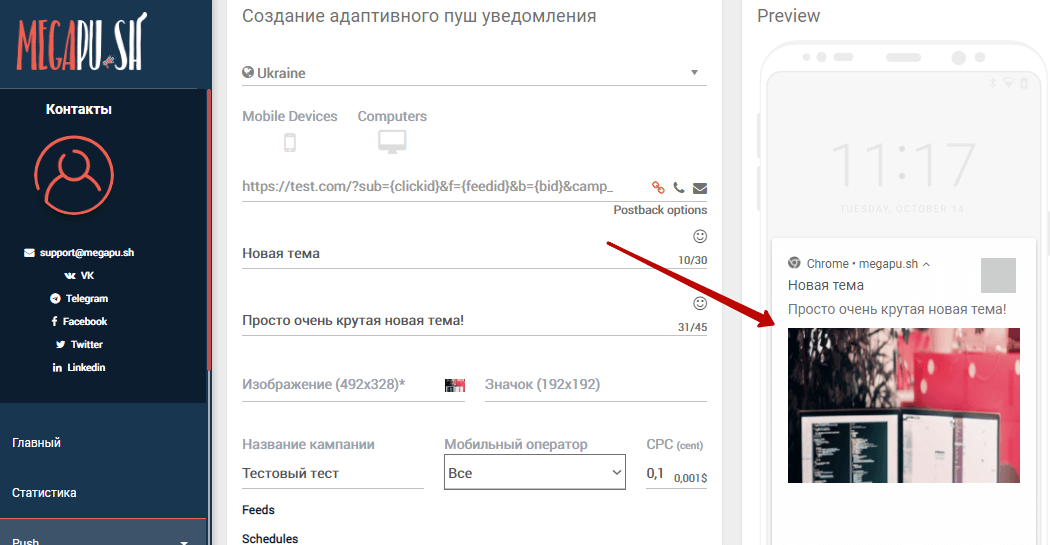Screen dimensions: 1050x545
Task: Click the Значок (192x192) input field
Action: pos(595,385)
